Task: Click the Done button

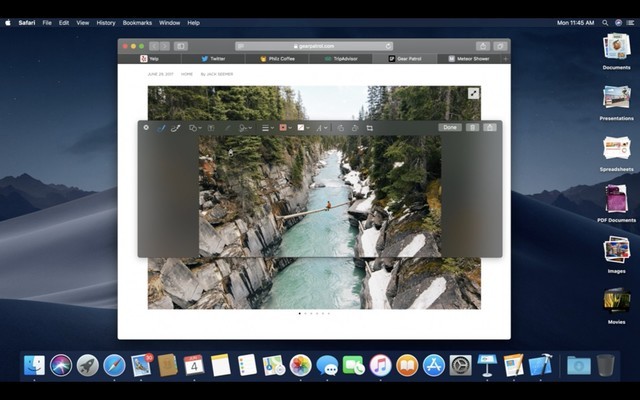Action: (x=449, y=127)
